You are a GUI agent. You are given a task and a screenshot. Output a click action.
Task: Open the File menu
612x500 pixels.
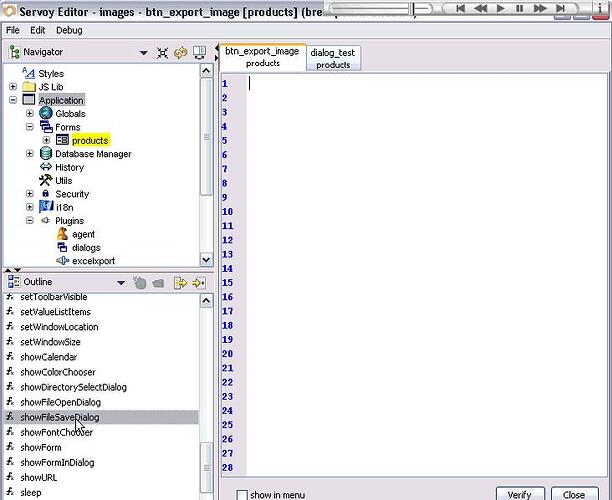(12, 30)
